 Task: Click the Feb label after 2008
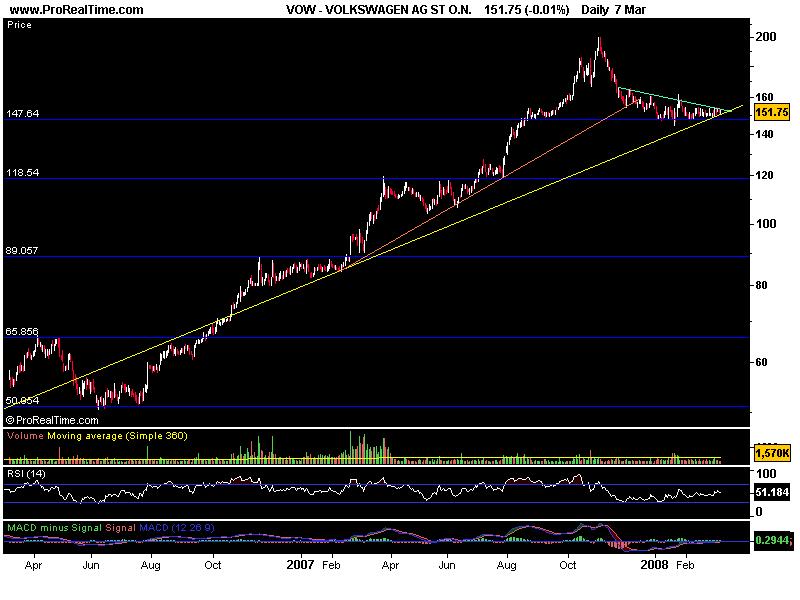point(685,565)
